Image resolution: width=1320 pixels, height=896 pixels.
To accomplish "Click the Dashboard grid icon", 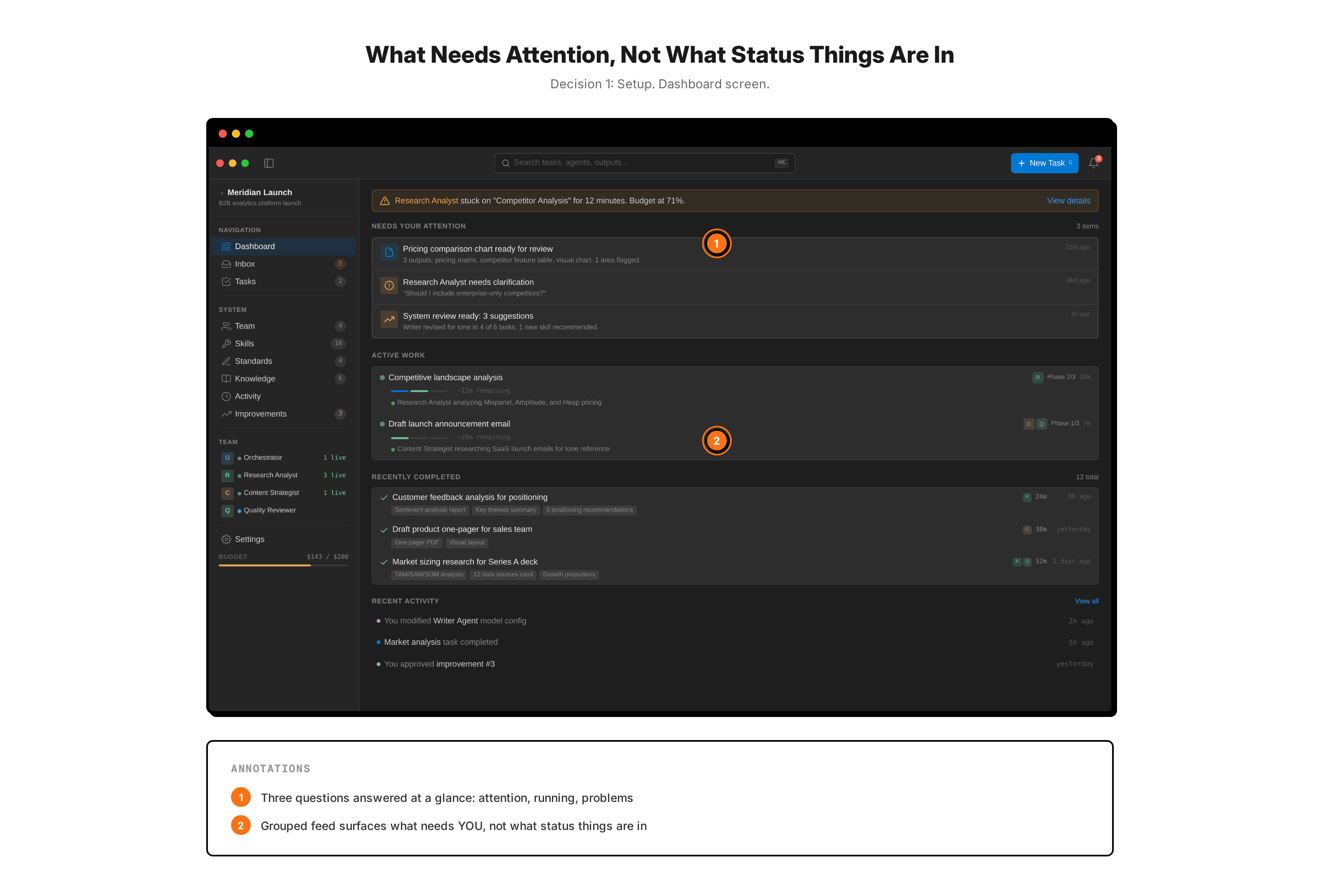I will [x=226, y=247].
